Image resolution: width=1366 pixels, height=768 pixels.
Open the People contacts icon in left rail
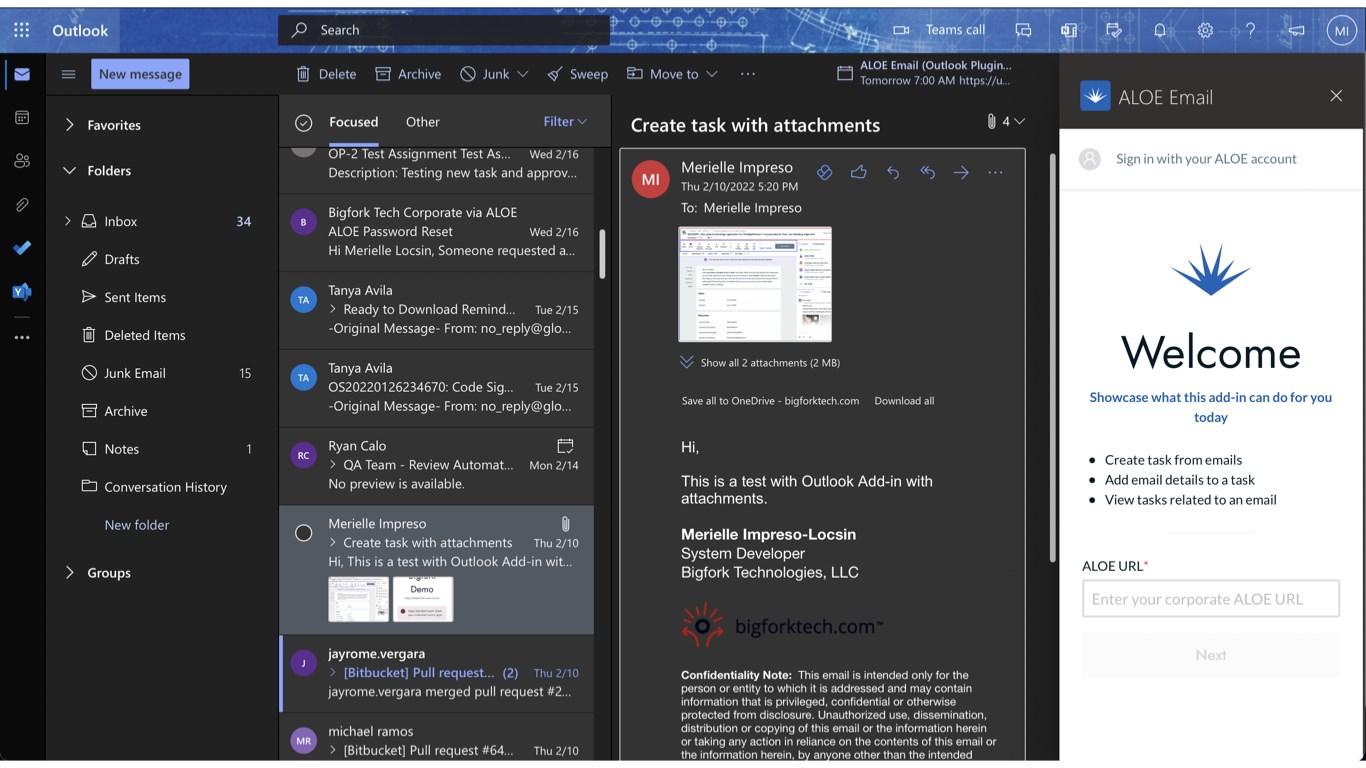click(22, 161)
